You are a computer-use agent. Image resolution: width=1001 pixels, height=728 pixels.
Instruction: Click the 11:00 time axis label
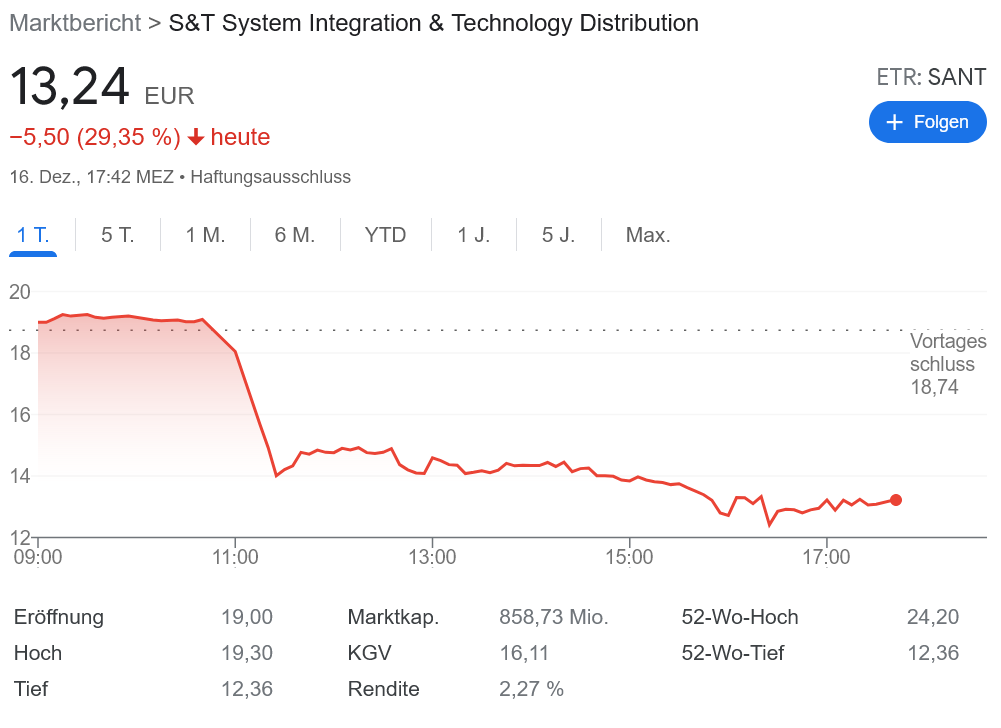234,556
